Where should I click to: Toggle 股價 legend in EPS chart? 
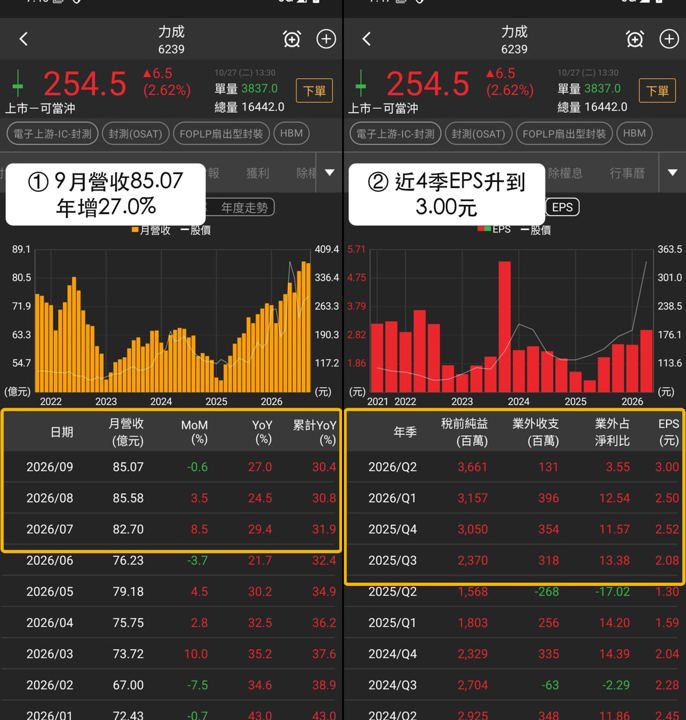[535, 230]
